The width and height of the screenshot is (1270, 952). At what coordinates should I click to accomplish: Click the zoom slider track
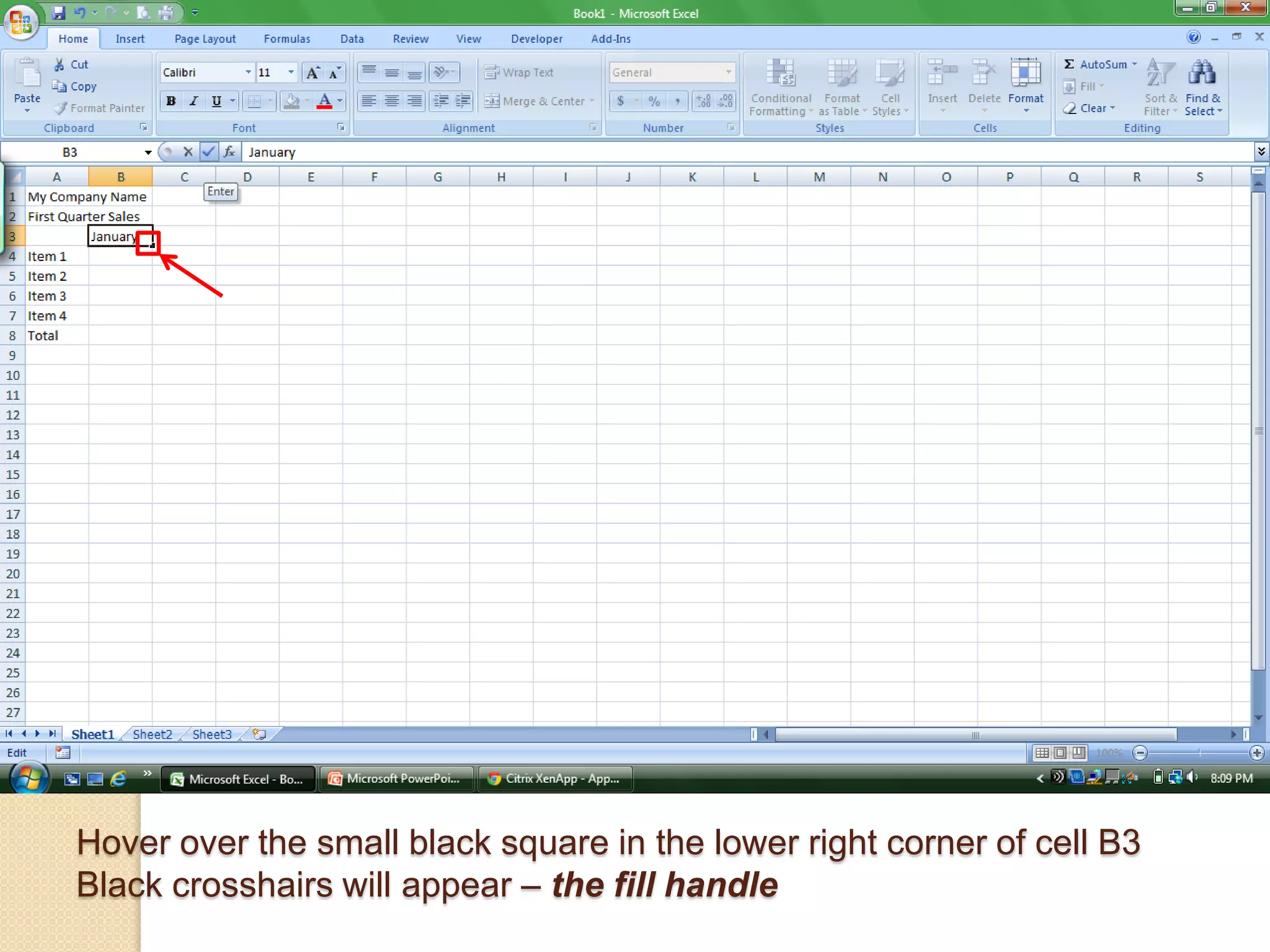[x=1199, y=753]
